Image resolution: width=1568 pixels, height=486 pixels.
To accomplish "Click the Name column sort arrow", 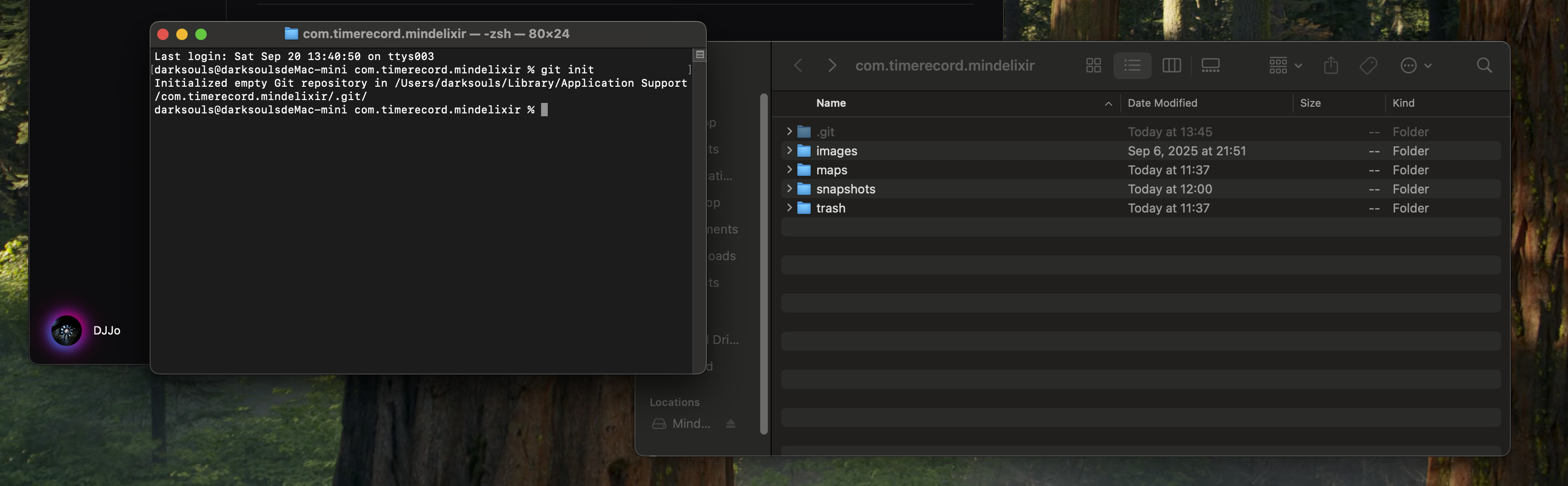I will (x=1108, y=103).
